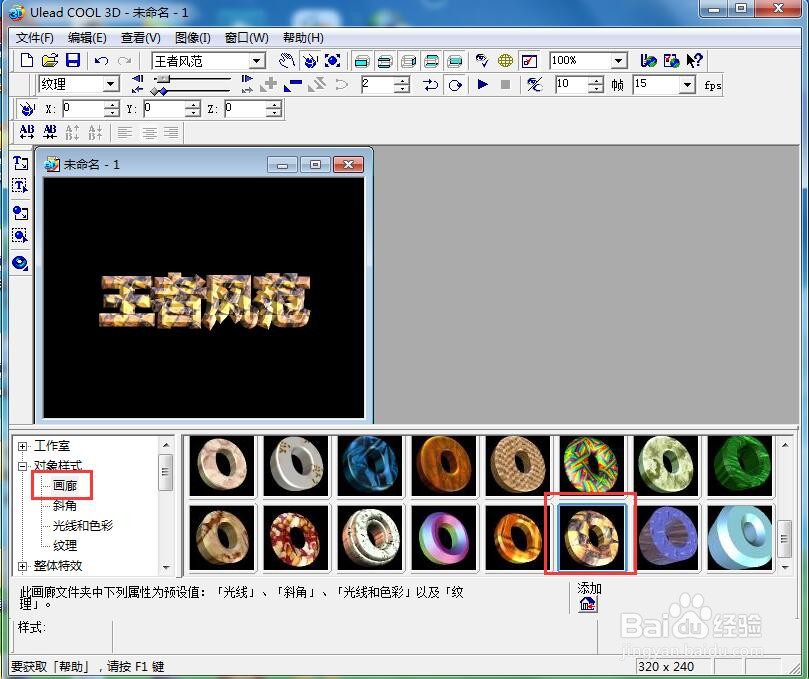
Task: Click the export web image icon
Action: point(671,61)
